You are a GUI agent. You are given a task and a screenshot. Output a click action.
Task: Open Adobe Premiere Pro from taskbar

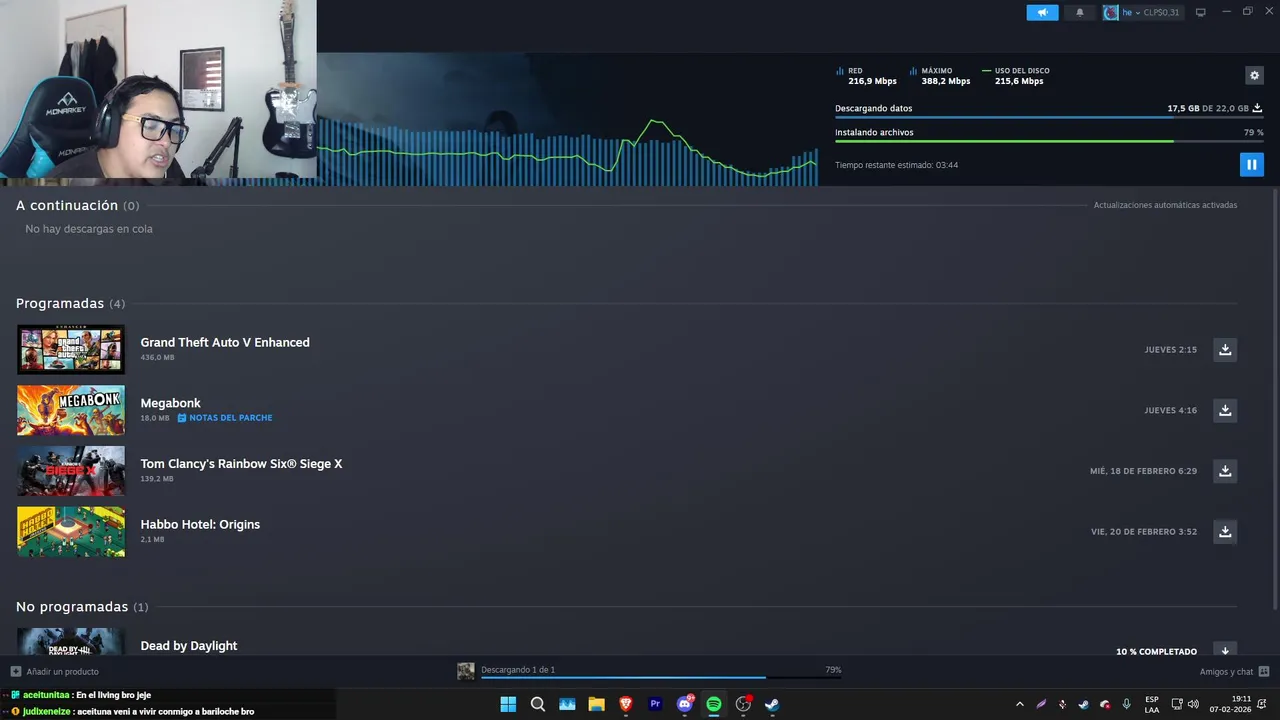coord(655,704)
